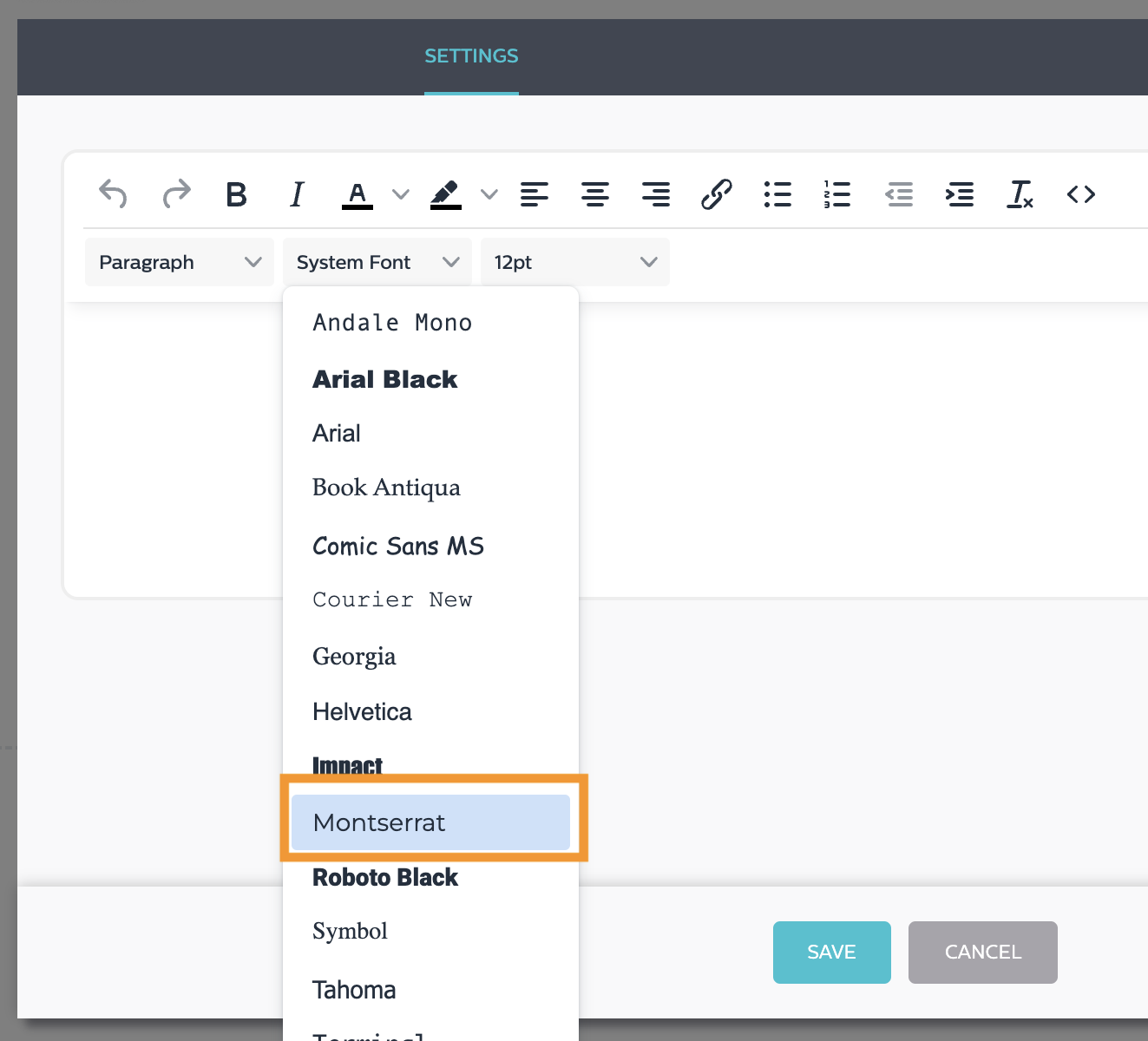
Task: Open the 12pt font size dropdown
Action: tap(575, 262)
